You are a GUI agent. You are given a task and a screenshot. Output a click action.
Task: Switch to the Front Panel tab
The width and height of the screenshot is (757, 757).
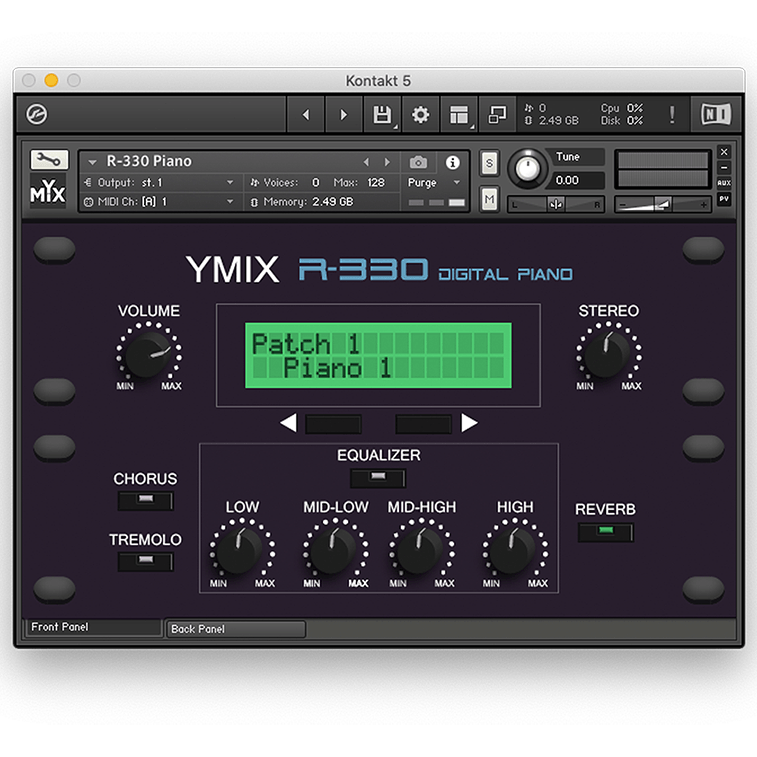tap(93, 627)
